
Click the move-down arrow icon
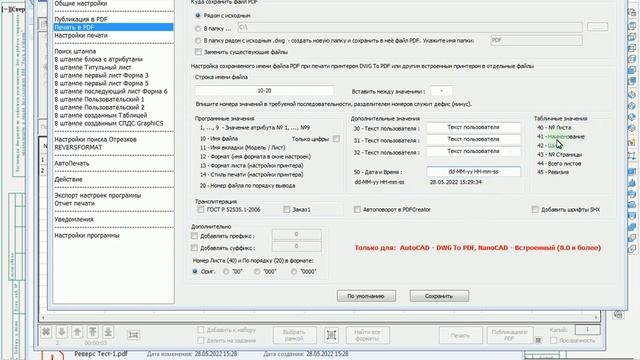point(62,332)
